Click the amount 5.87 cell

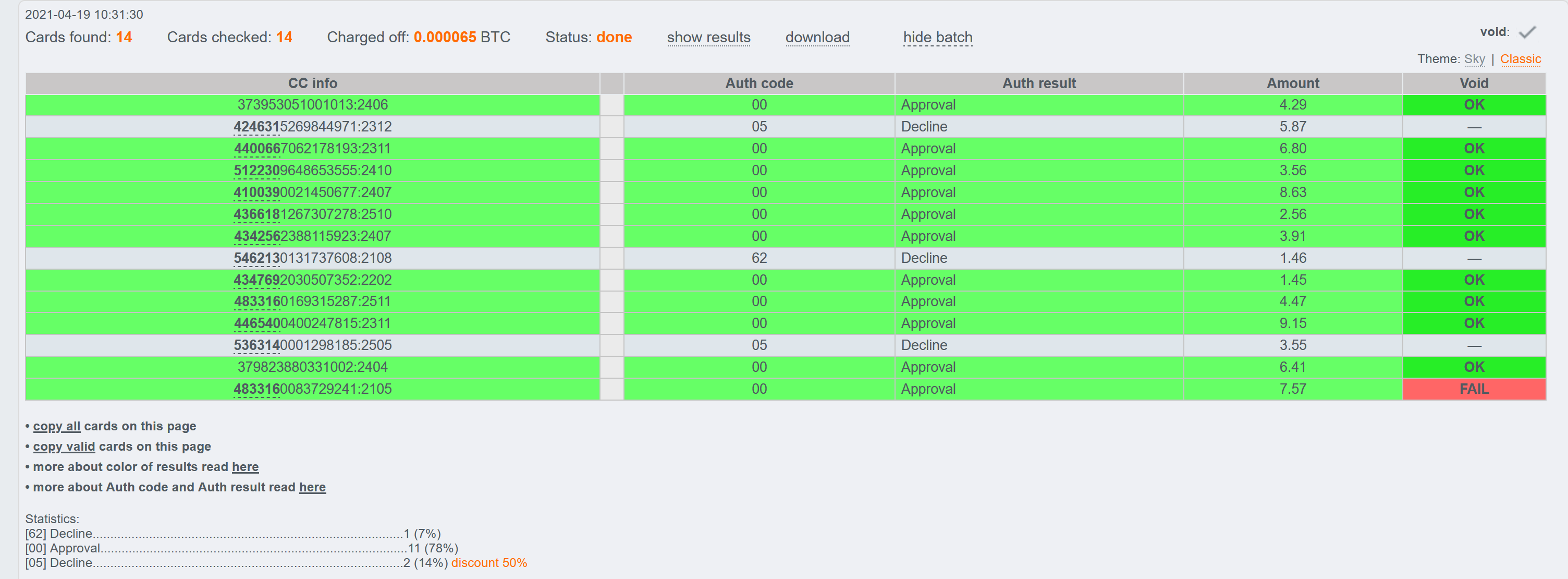coord(1293,127)
